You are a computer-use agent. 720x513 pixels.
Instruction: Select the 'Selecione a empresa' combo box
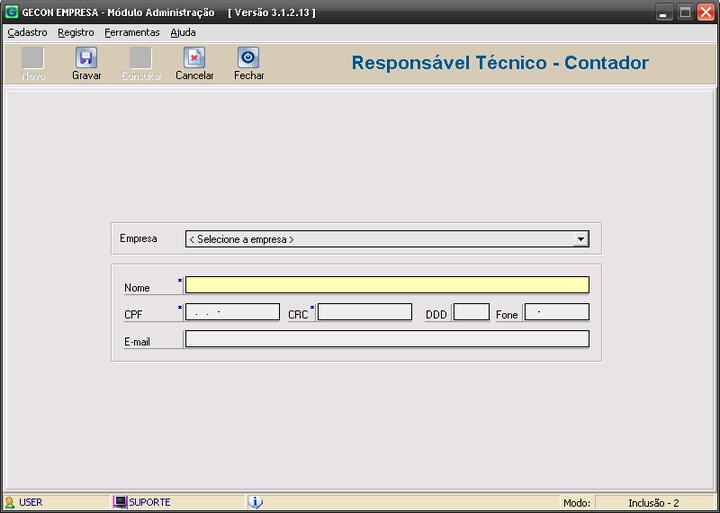(x=379, y=240)
